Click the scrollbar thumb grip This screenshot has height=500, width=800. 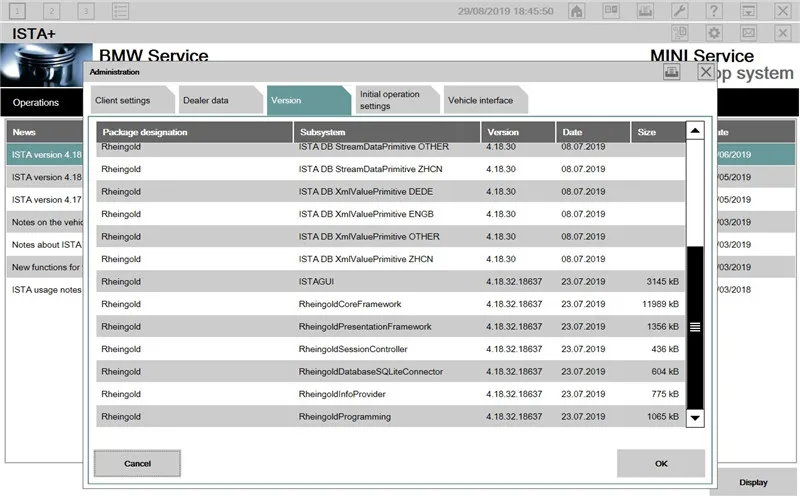point(695,326)
